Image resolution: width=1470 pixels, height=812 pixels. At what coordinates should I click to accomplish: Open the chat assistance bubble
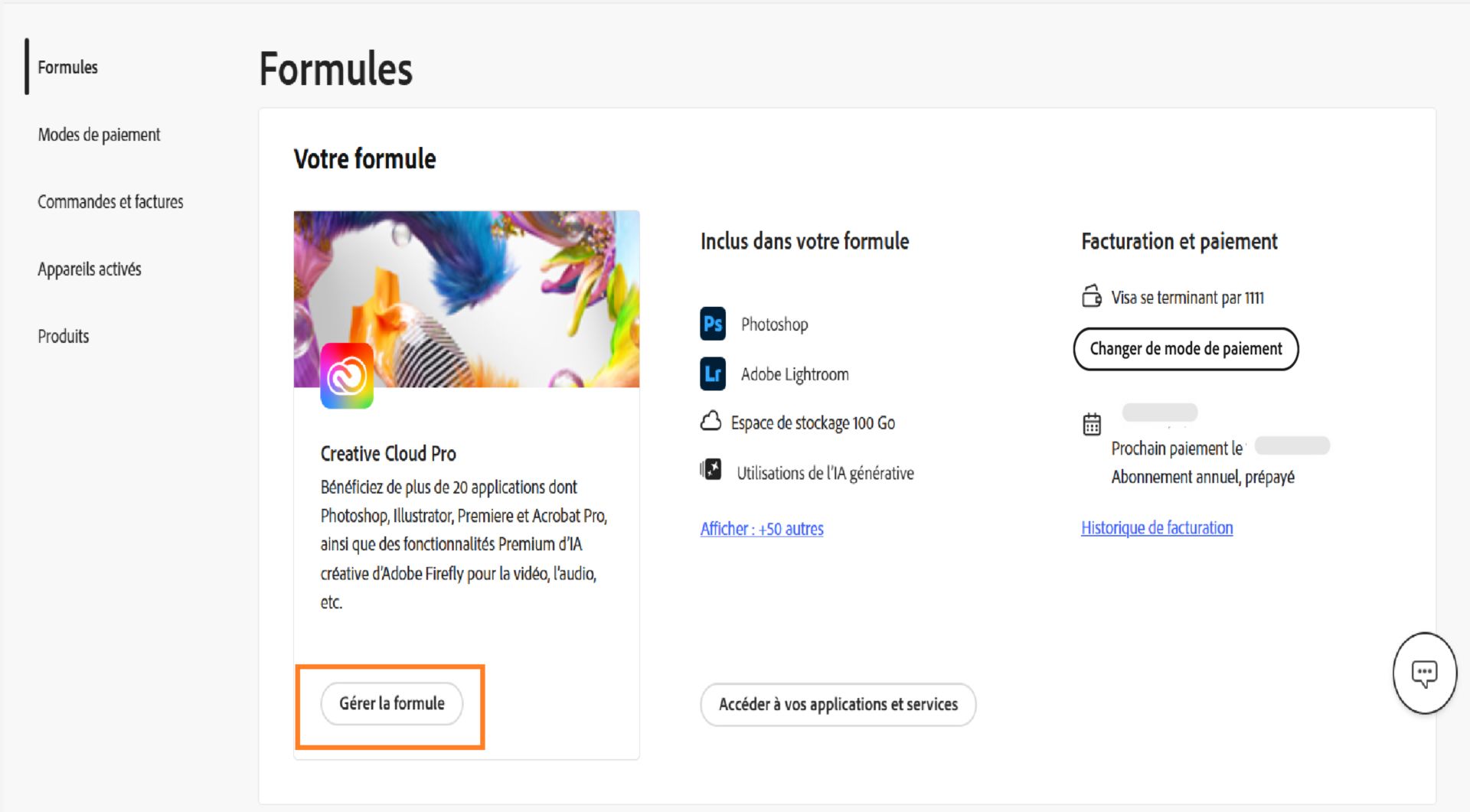pyautogui.click(x=1425, y=673)
